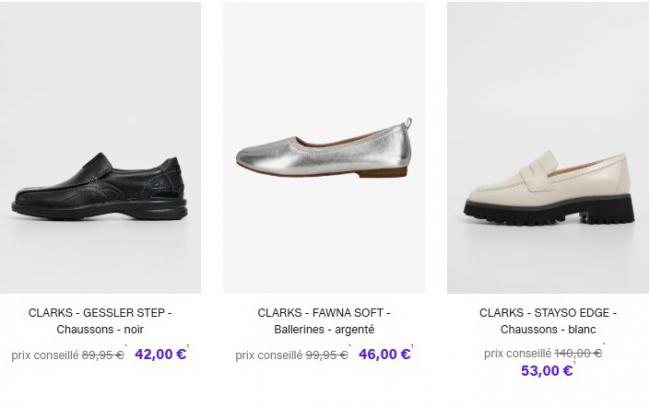Viewport: 650px width, 407px height.
Task: Click the CLARKS - FAWNA SOFT product title
Action: [x=323, y=313]
